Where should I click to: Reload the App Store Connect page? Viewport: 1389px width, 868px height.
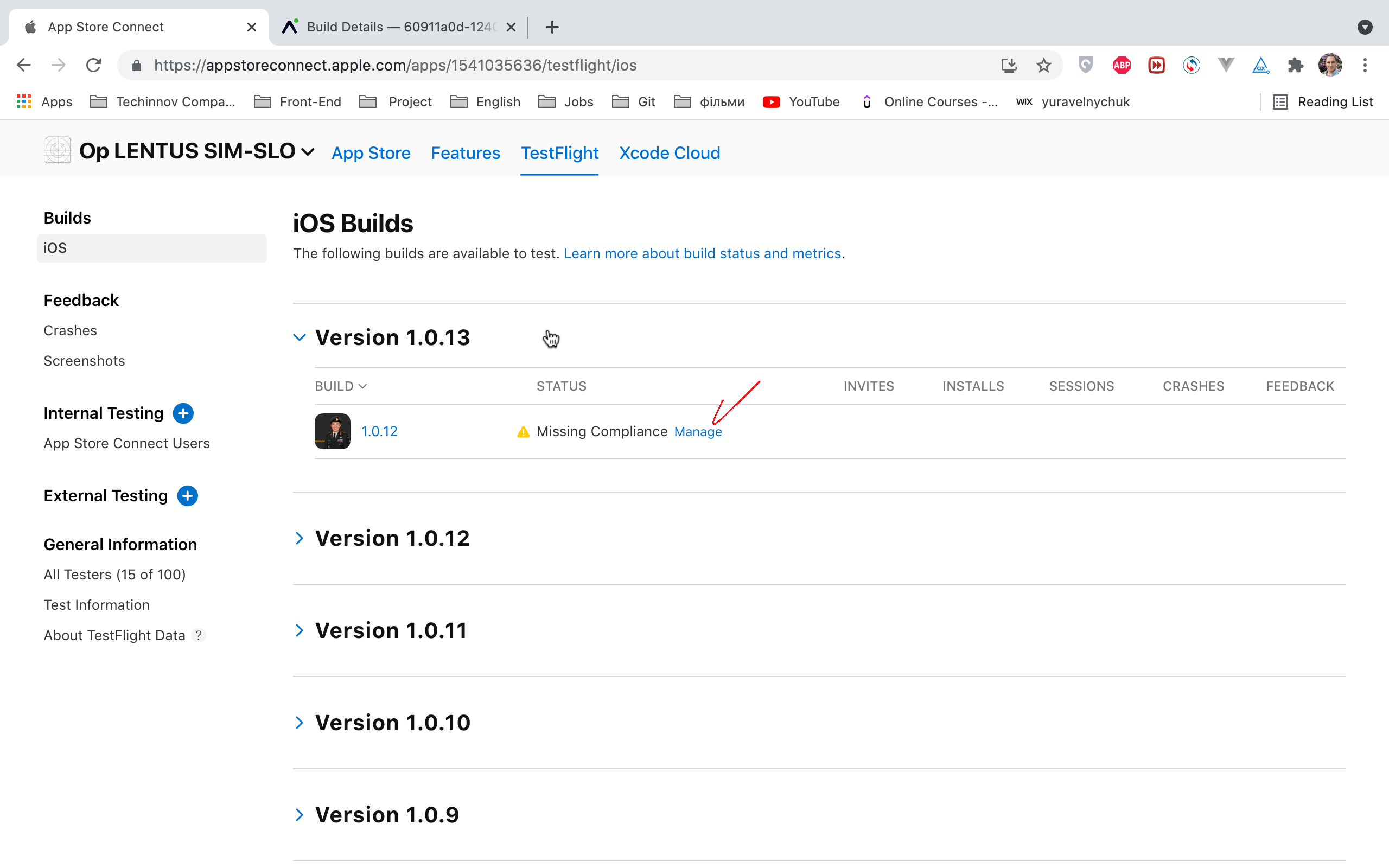point(93,65)
